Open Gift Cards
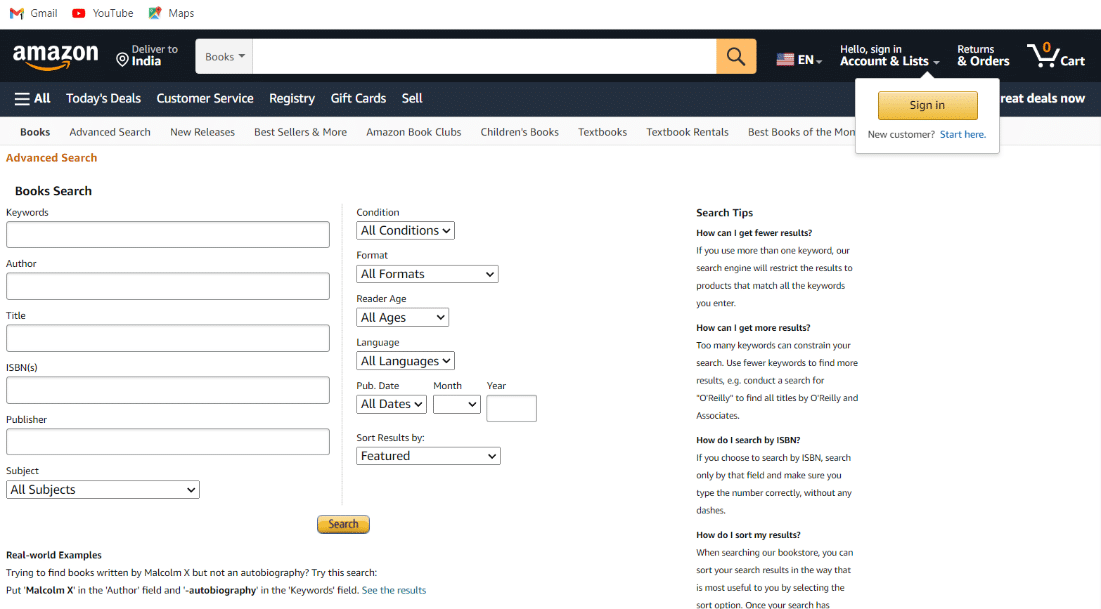Viewport: 1101px width, 609px height. [358, 98]
